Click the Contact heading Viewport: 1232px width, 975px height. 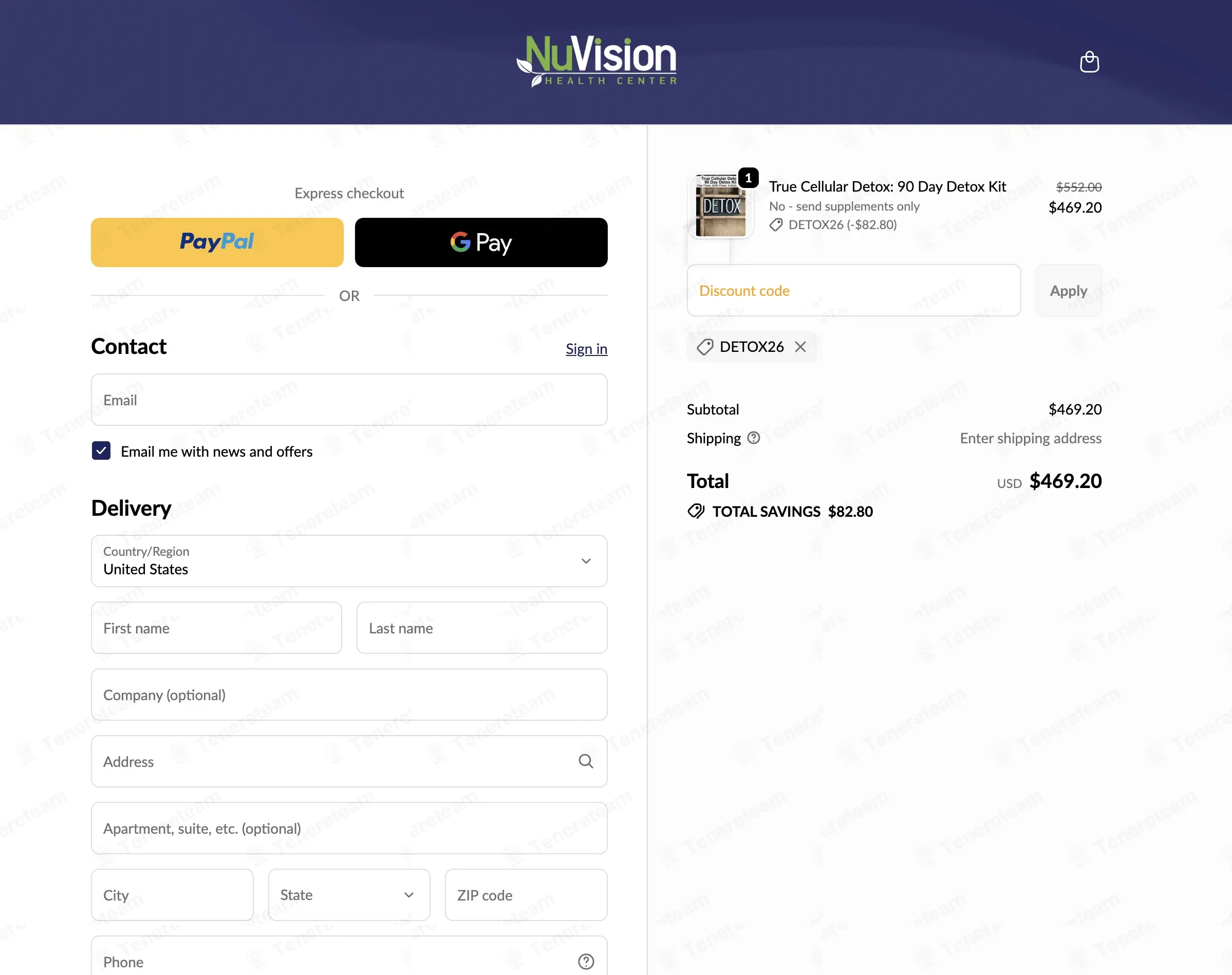[128, 347]
